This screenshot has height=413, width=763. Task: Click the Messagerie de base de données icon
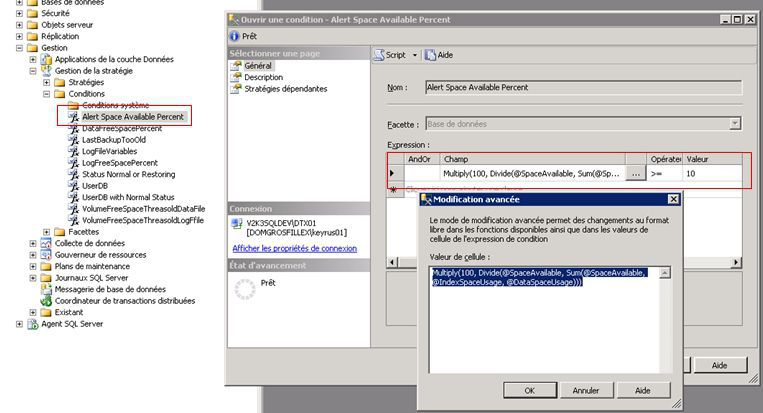coord(46,289)
